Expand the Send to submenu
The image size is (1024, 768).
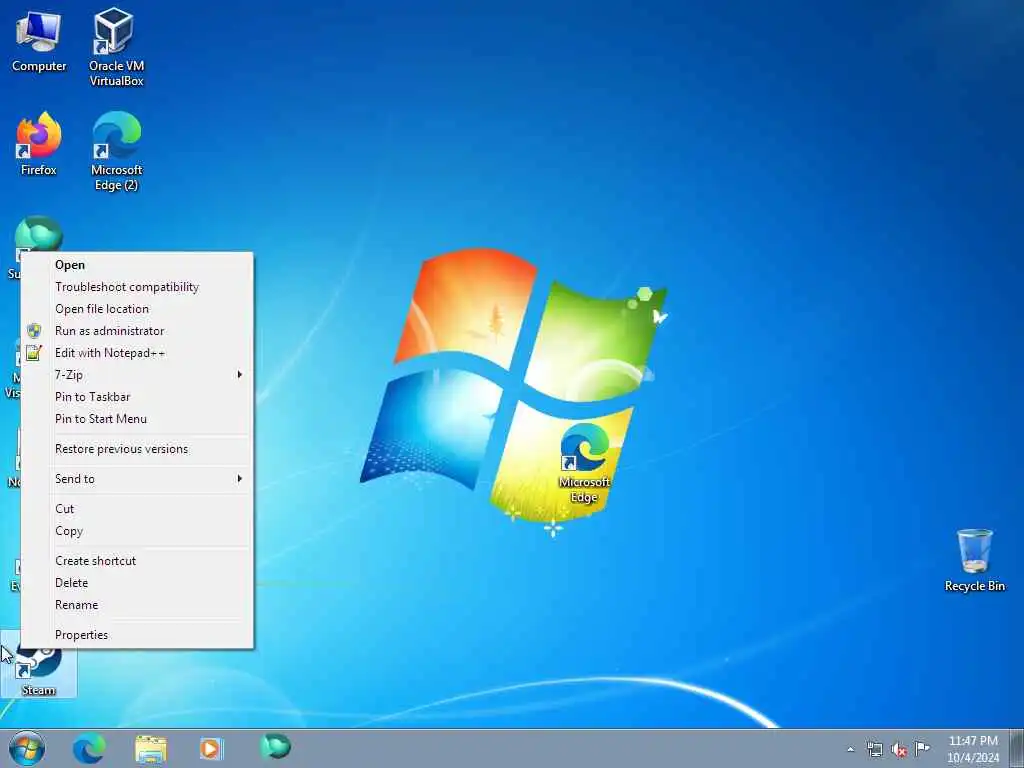point(137,479)
